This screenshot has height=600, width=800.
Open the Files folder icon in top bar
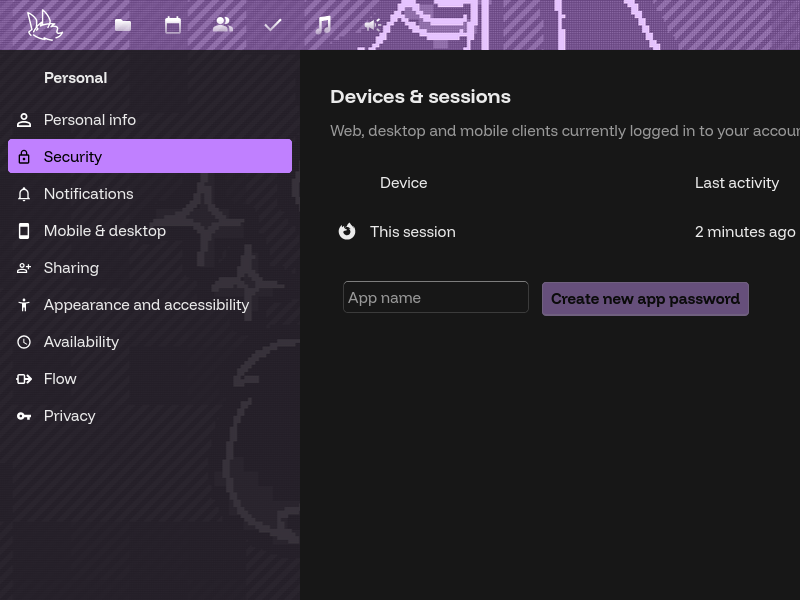point(122,25)
